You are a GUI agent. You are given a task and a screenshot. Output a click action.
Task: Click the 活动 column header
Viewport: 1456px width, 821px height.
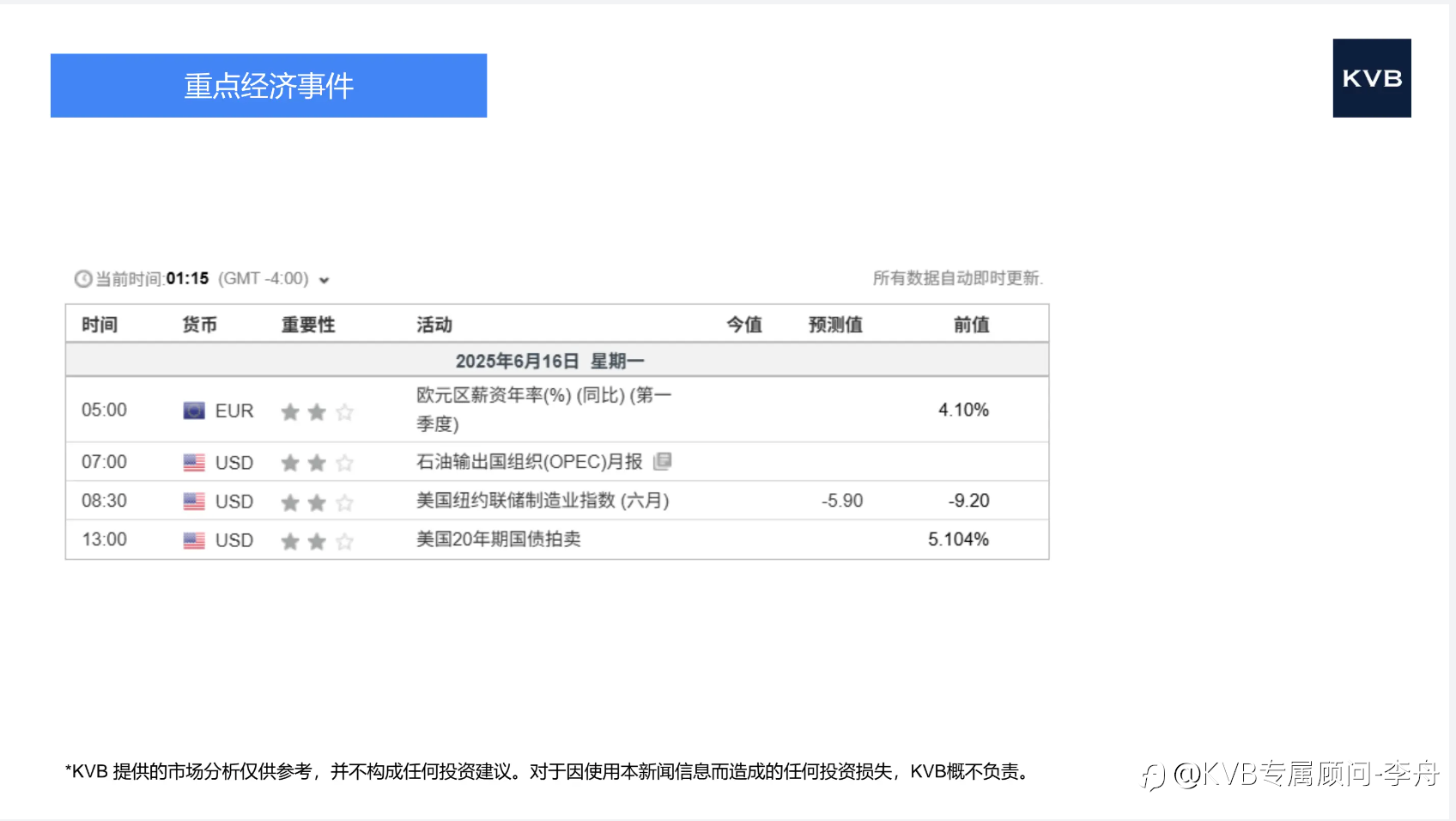434,325
